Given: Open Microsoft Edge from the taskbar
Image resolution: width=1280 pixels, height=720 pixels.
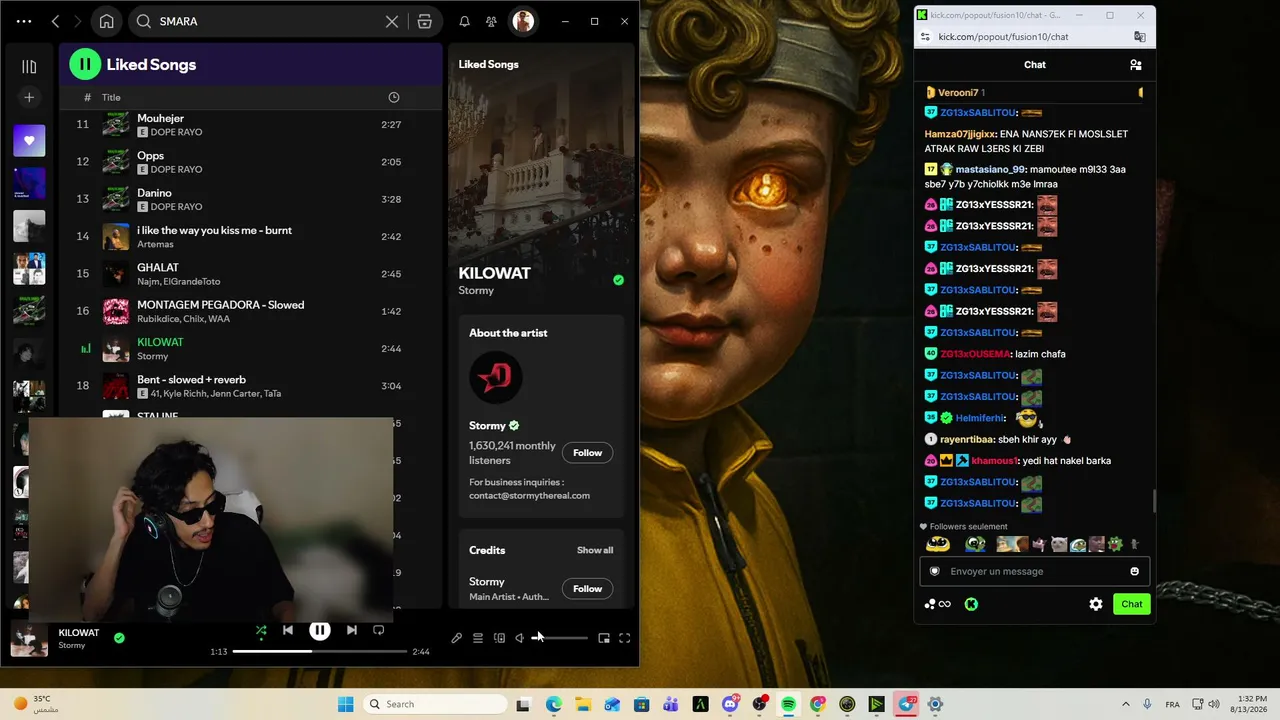Looking at the screenshot, I should (554, 704).
